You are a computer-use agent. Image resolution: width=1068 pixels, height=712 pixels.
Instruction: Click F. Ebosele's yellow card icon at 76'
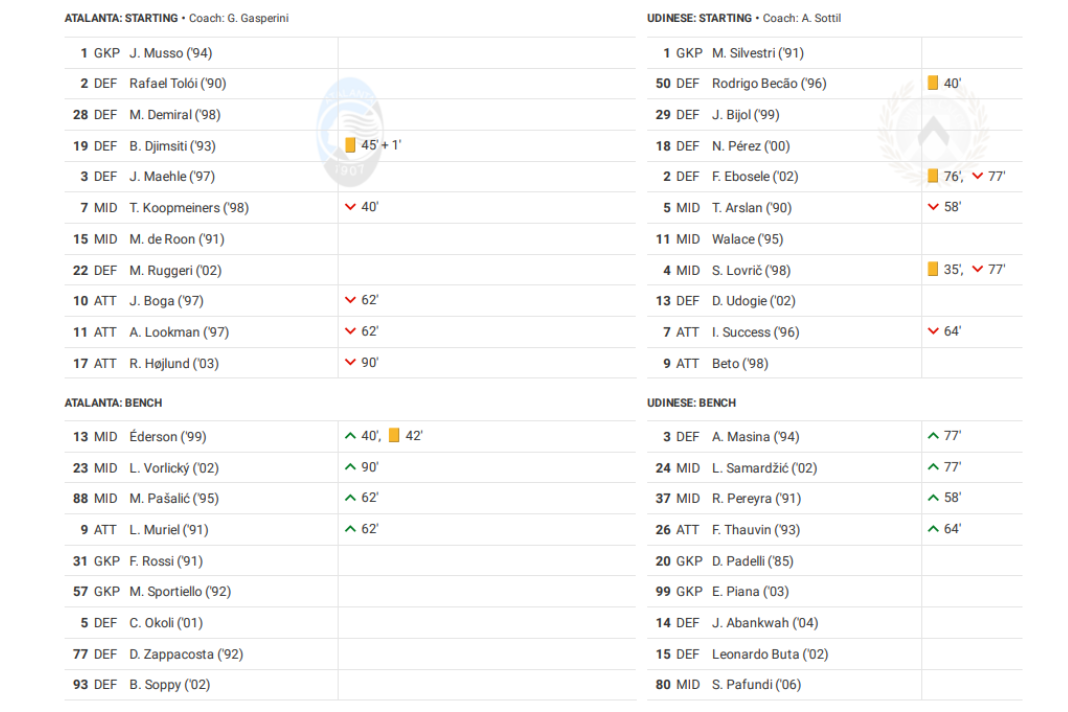(x=933, y=176)
